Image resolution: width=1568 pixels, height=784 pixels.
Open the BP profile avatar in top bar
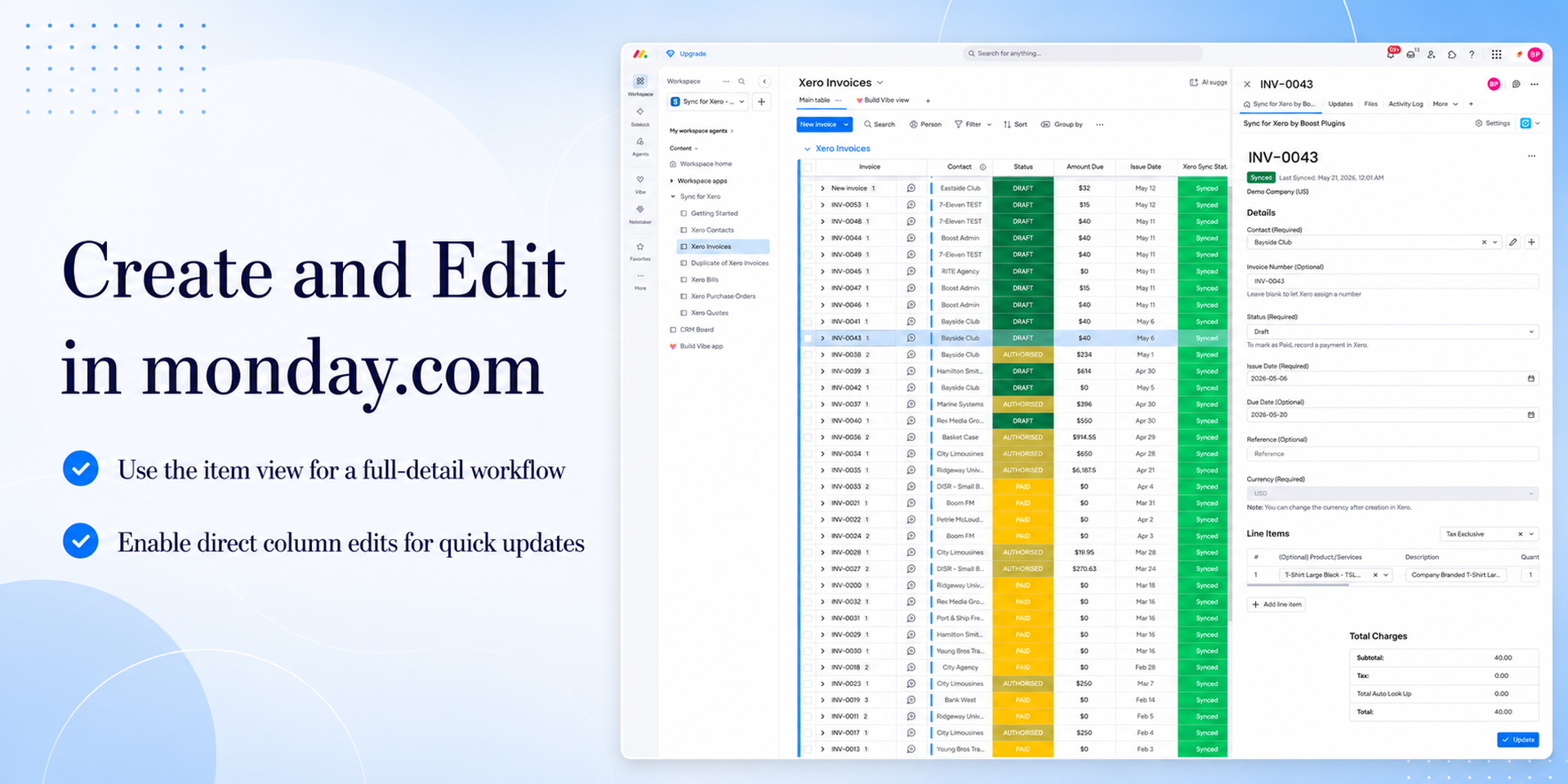pos(1535,55)
